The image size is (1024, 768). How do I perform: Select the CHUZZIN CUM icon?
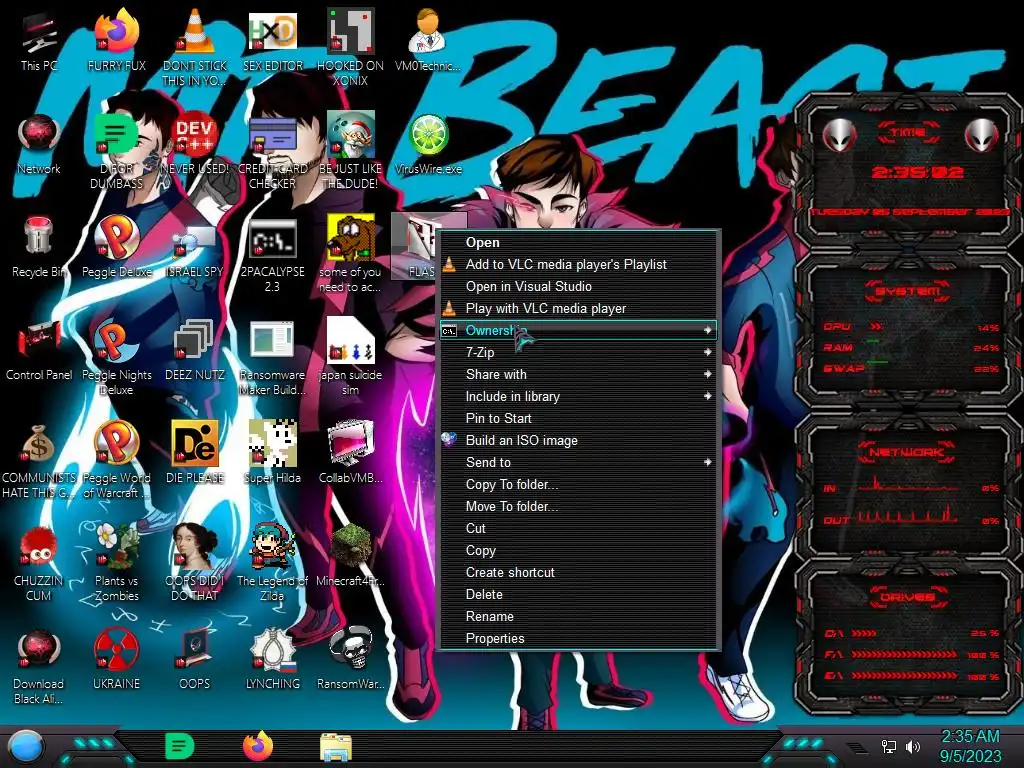click(39, 564)
